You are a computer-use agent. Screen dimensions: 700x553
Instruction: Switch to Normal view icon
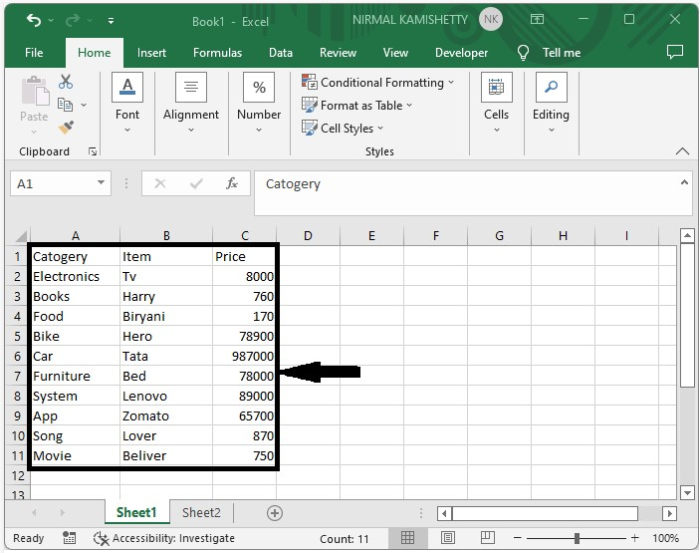(x=407, y=538)
